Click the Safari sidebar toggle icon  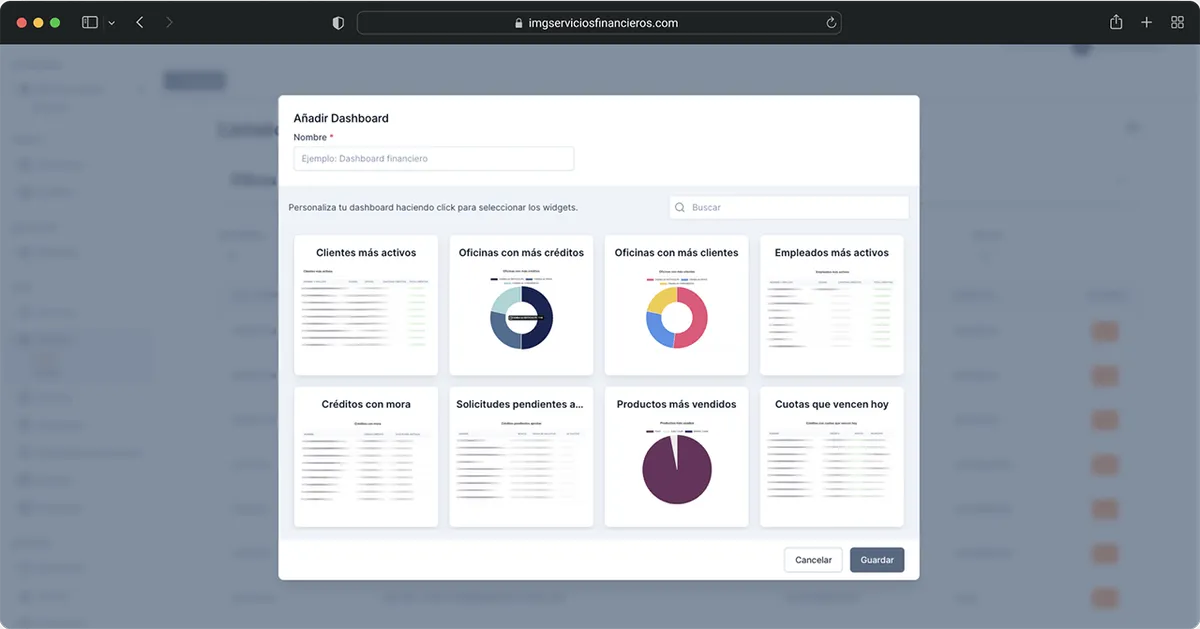pyautogui.click(x=90, y=22)
